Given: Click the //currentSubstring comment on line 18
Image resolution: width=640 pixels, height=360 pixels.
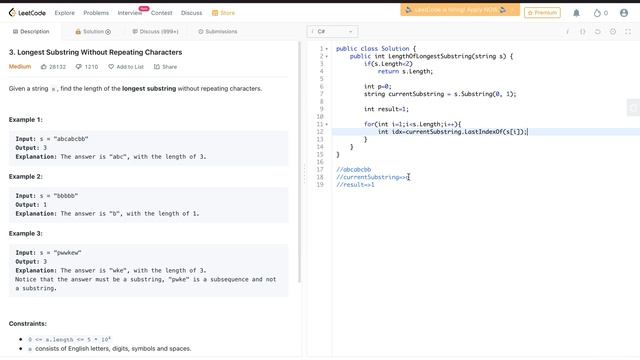Looking at the screenshot, I should click(x=372, y=177).
